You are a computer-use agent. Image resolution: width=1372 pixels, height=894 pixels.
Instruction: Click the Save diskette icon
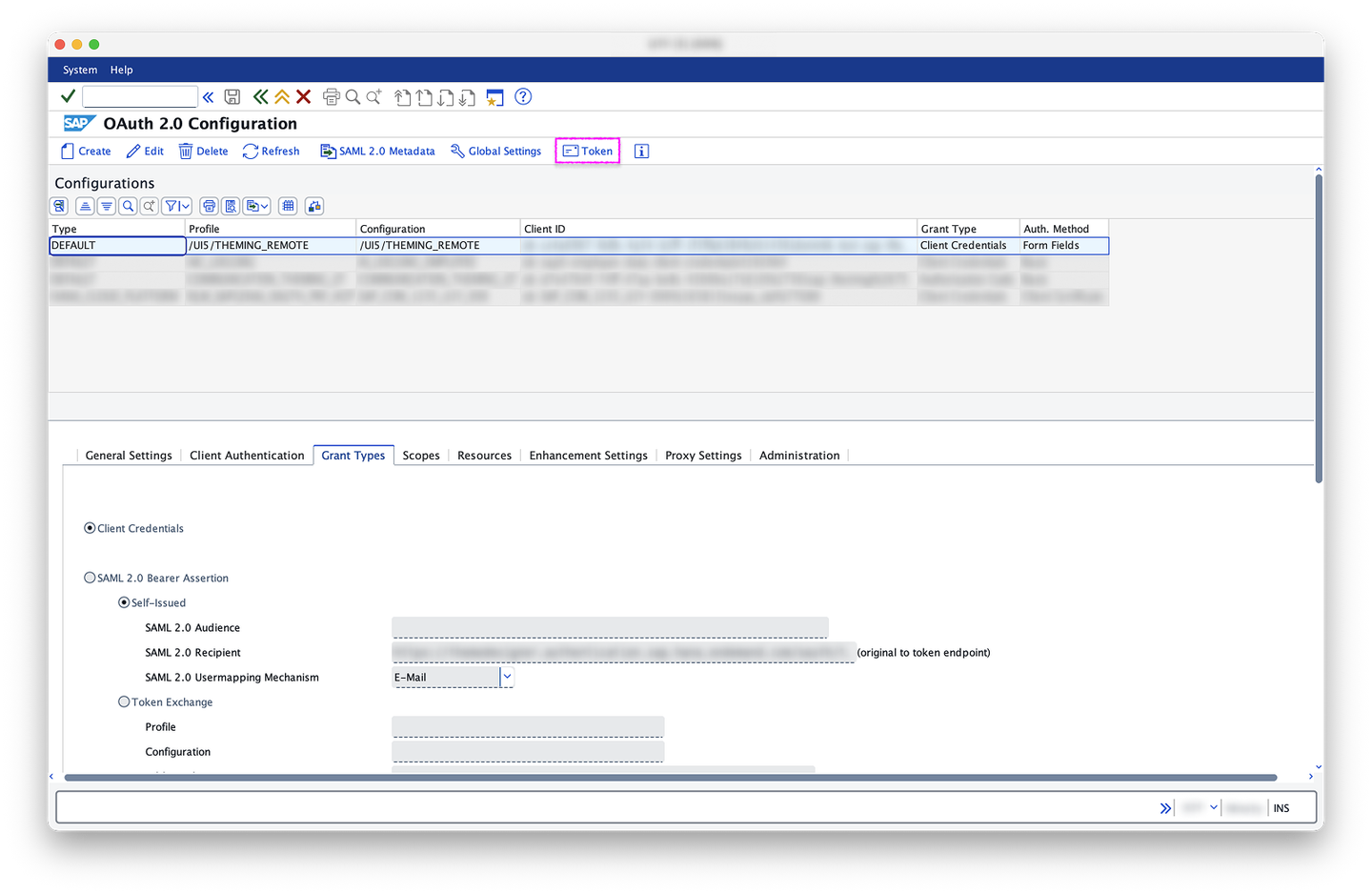tap(232, 96)
